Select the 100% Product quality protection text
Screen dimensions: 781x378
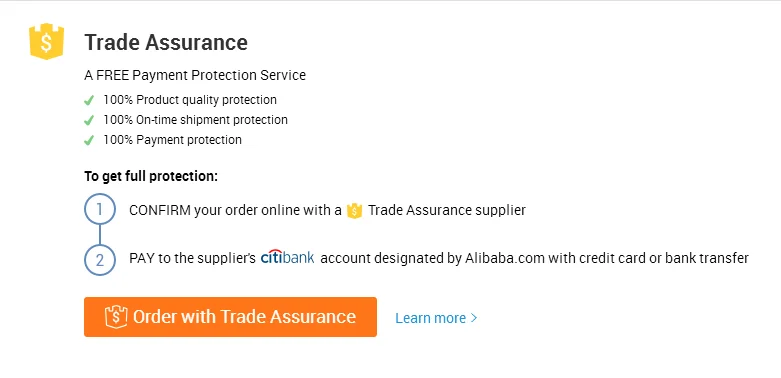point(190,100)
